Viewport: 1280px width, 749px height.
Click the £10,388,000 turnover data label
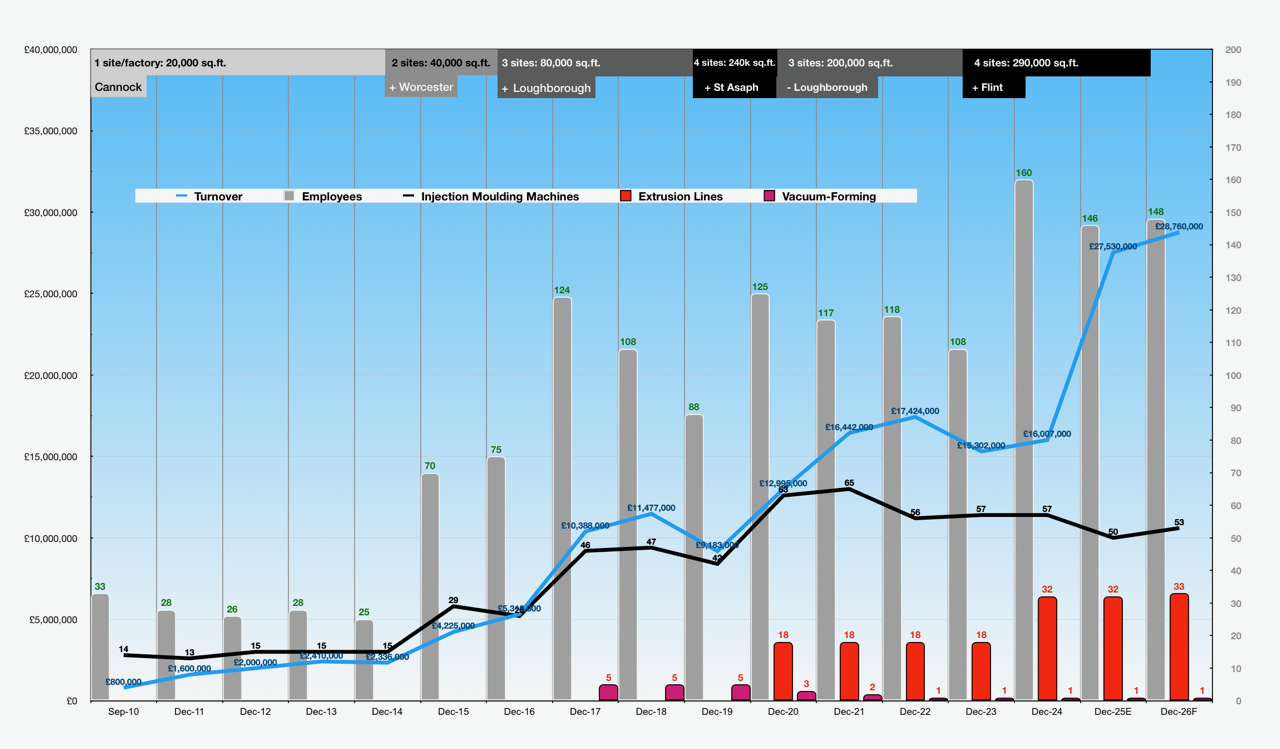tap(585, 525)
